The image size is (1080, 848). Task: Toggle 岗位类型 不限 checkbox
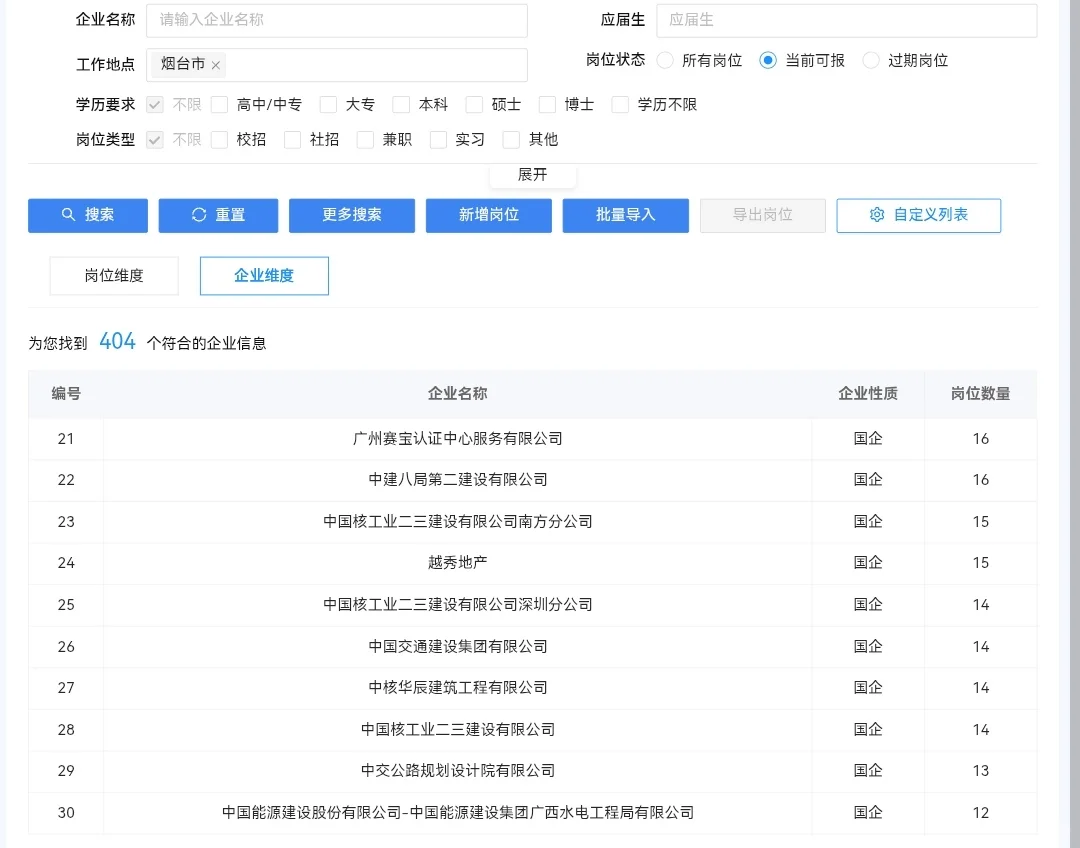pyautogui.click(x=155, y=140)
